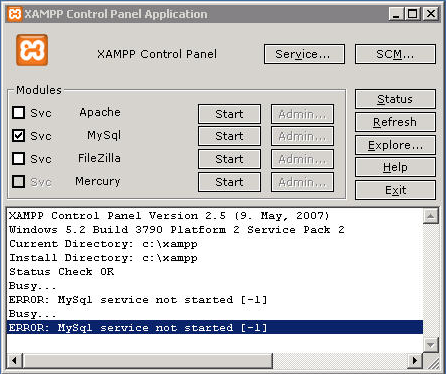
Task: Open the Service... dialog
Action: click(304, 54)
